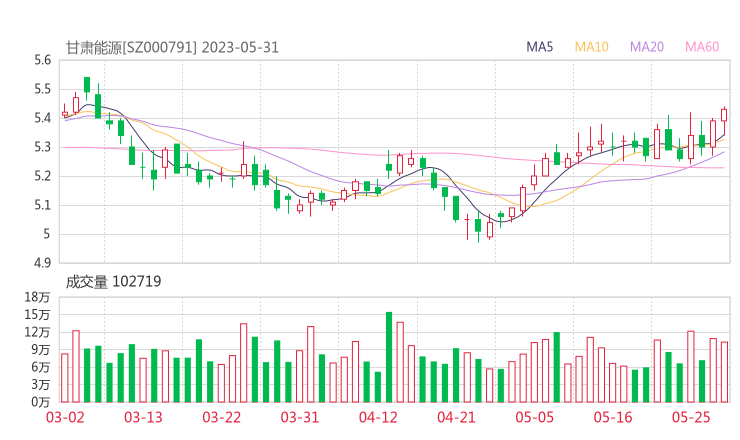Click the 5.3 price axis label
This screenshot has height=440, width=740.
42,147
